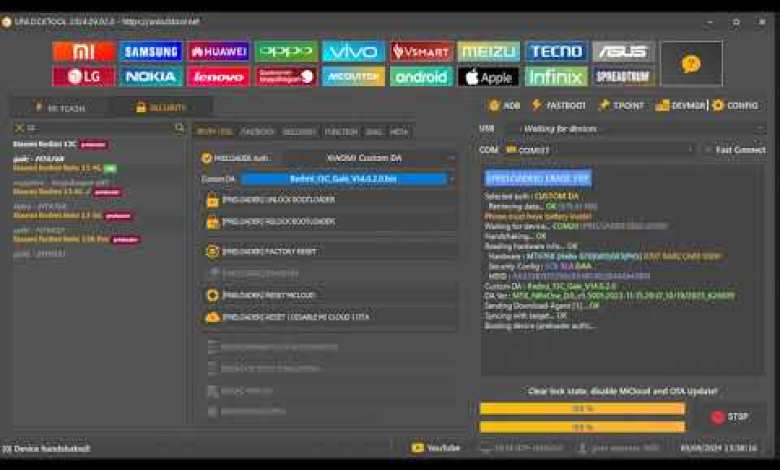780x470 pixels.
Task: Select the FUNCTION tab
Action: click(x=341, y=132)
